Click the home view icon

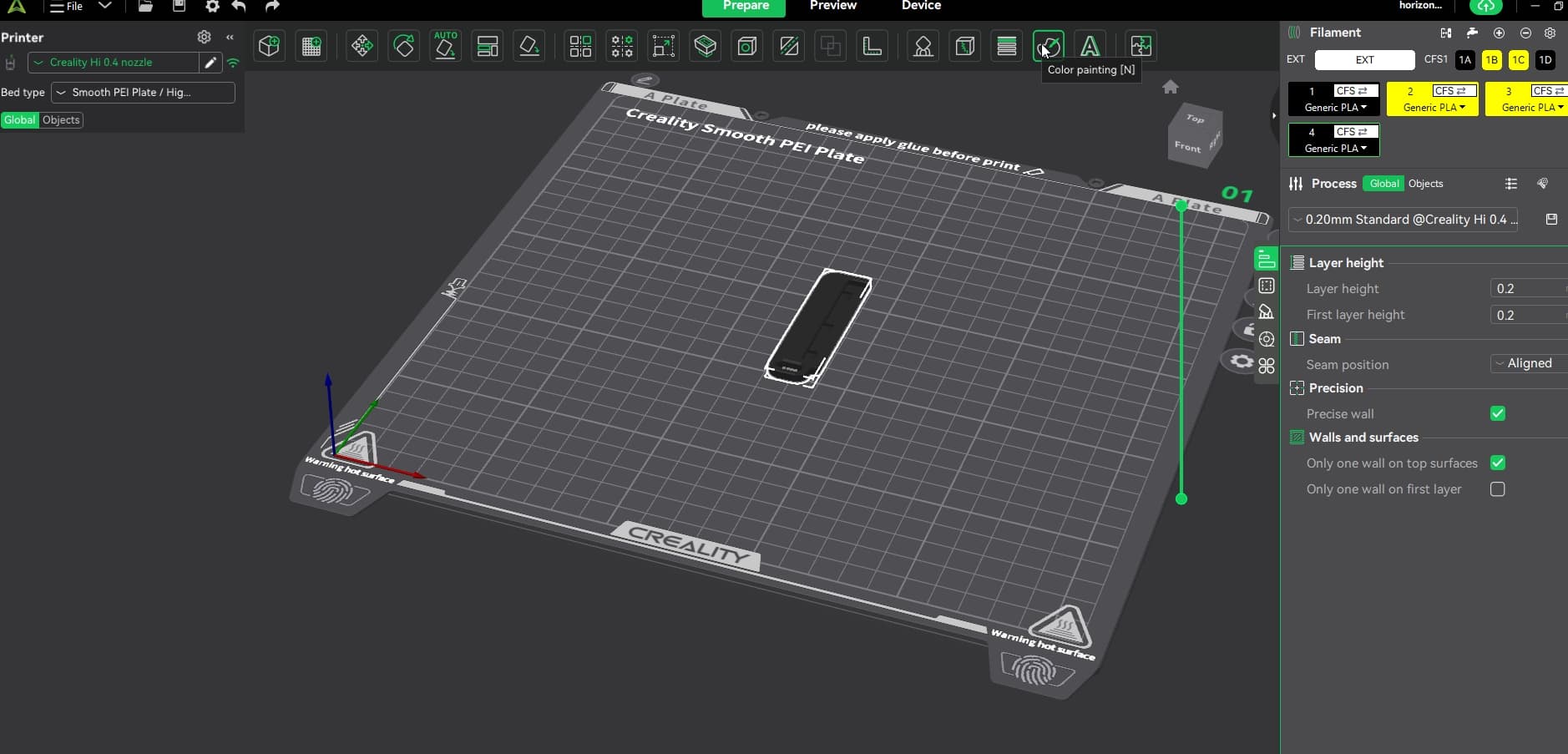pos(1171,87)
